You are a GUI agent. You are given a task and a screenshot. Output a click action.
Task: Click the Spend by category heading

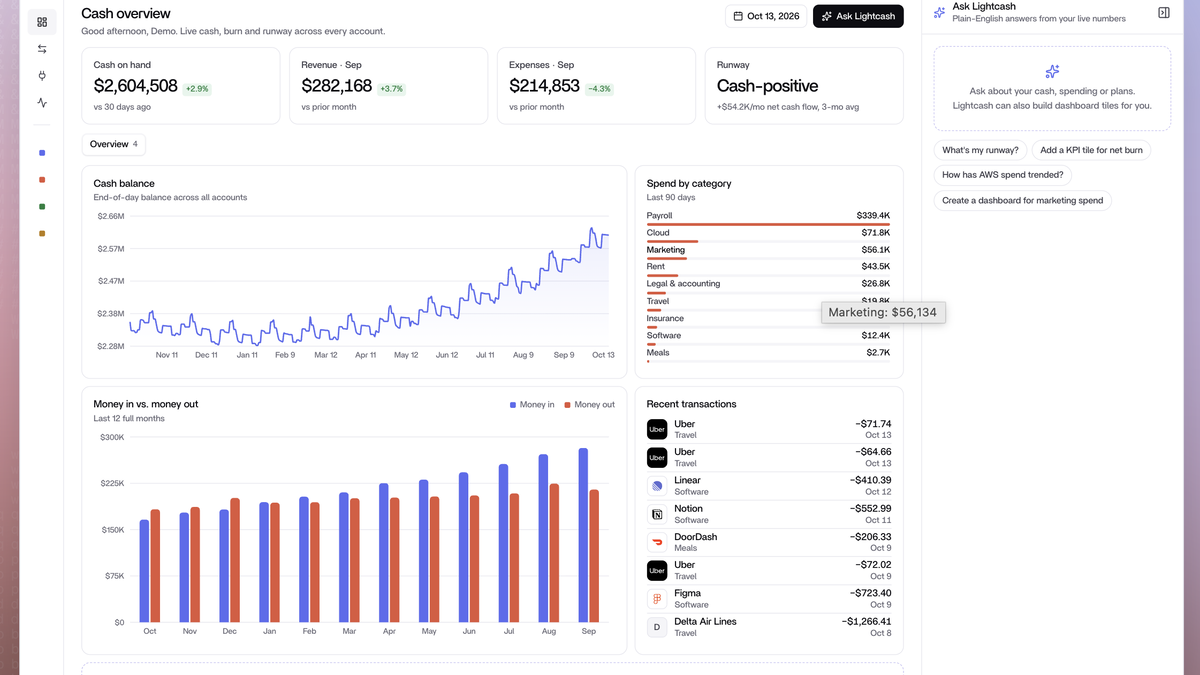689,183
